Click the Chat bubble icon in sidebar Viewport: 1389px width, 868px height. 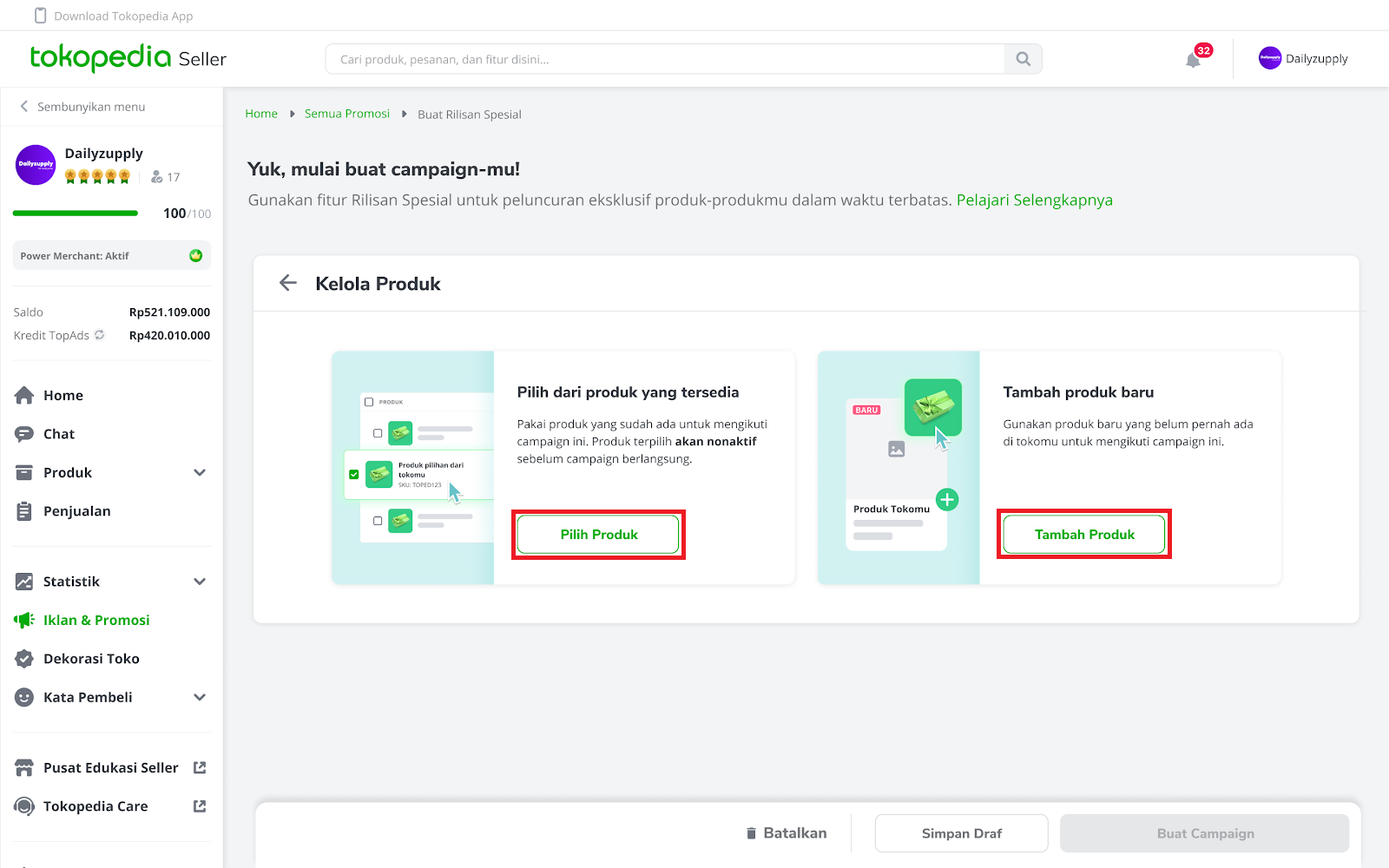(24, 434)
